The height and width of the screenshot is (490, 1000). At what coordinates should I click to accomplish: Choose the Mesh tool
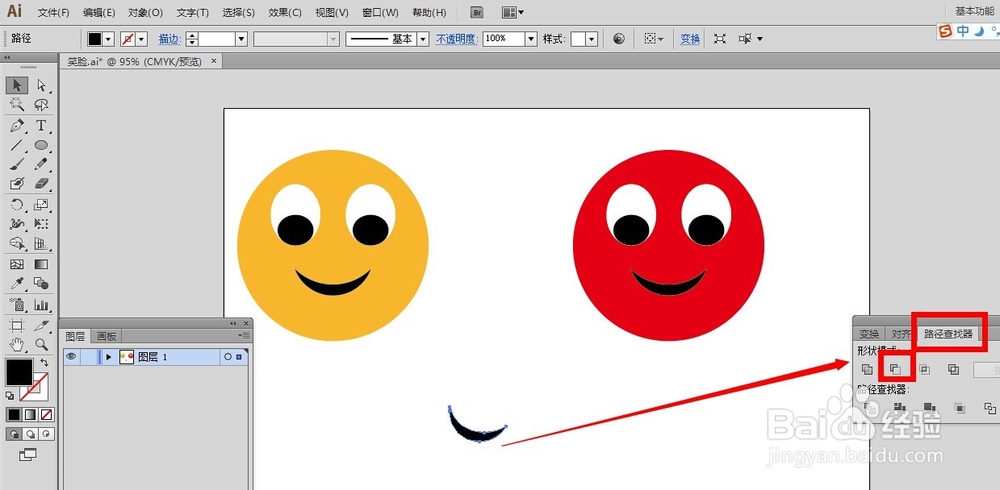coord(17,264)
